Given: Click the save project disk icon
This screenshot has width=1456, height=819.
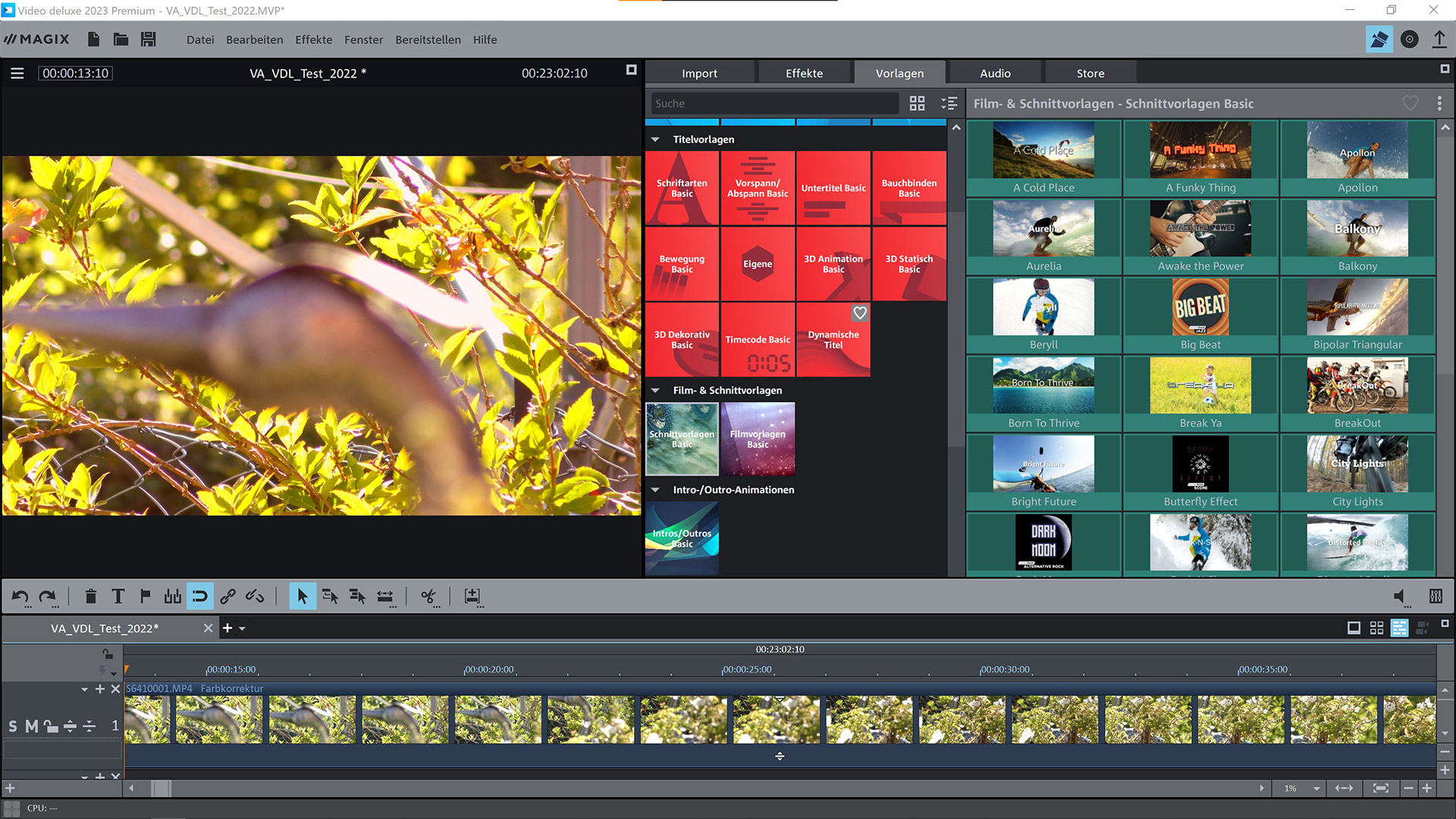Looking at the screenshot, I should [148, 39].
